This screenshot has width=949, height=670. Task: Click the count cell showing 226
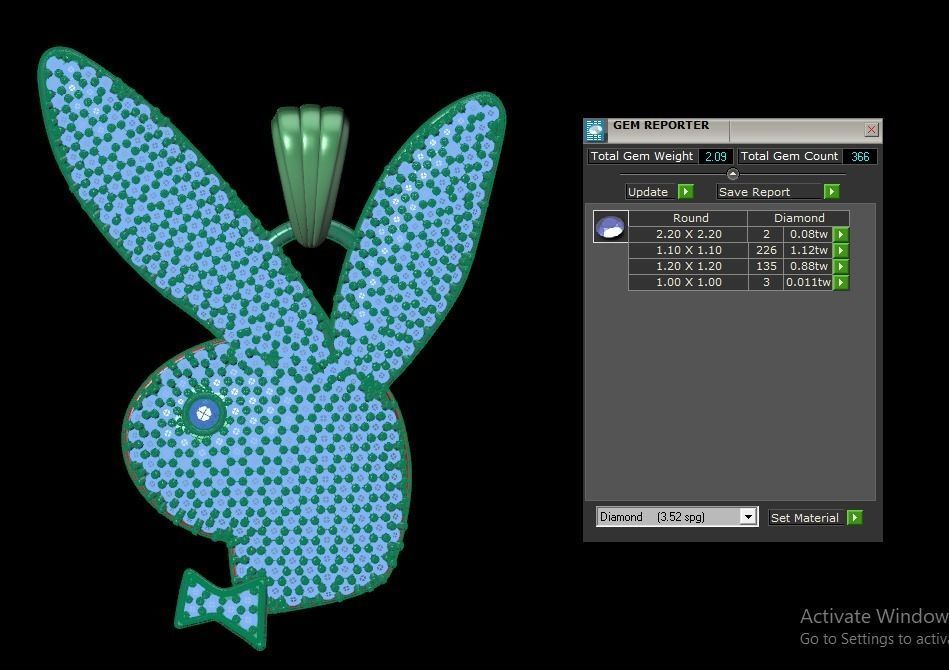(766, 250)
